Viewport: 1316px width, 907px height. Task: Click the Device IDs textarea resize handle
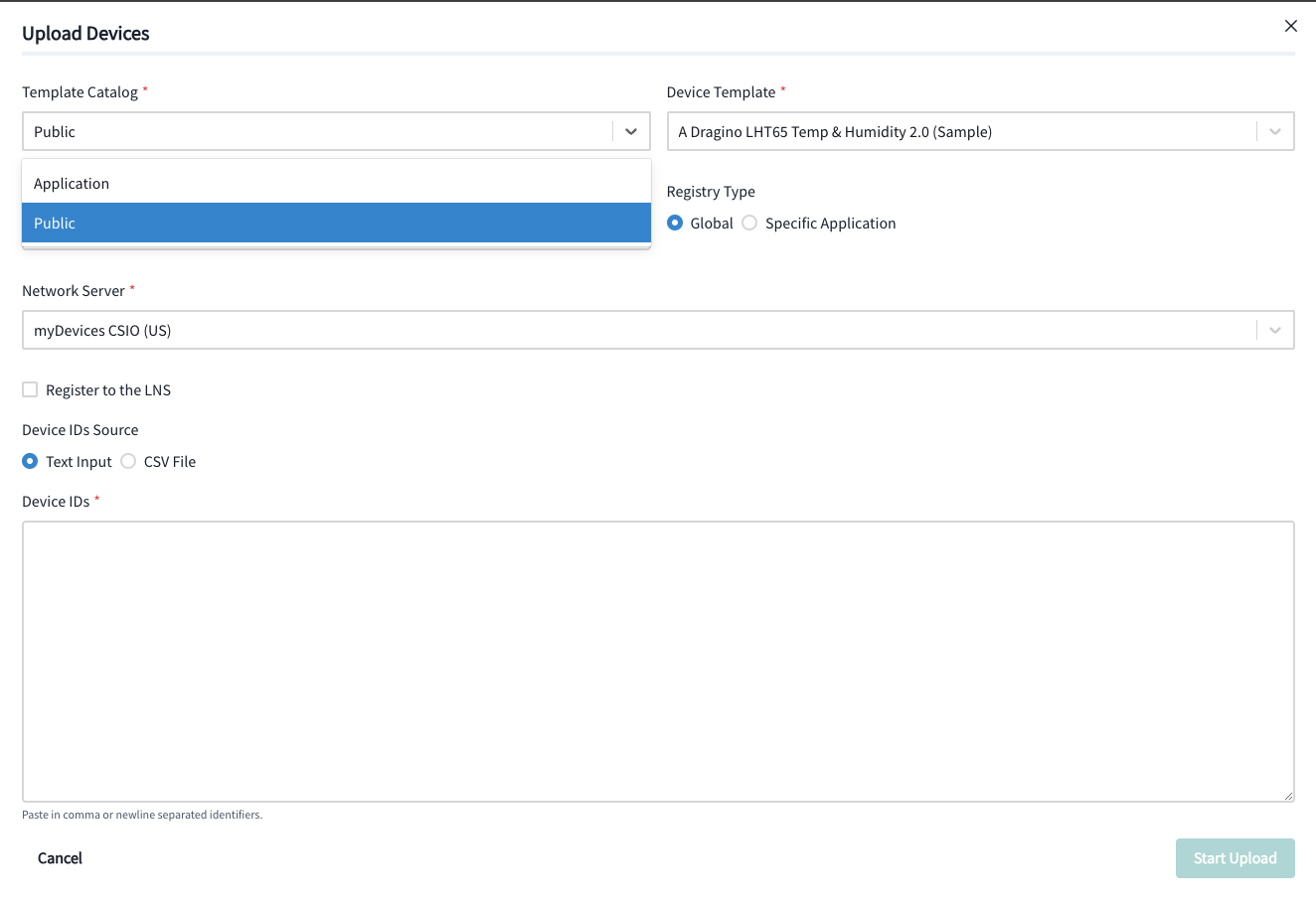[x=1288, y=795]
